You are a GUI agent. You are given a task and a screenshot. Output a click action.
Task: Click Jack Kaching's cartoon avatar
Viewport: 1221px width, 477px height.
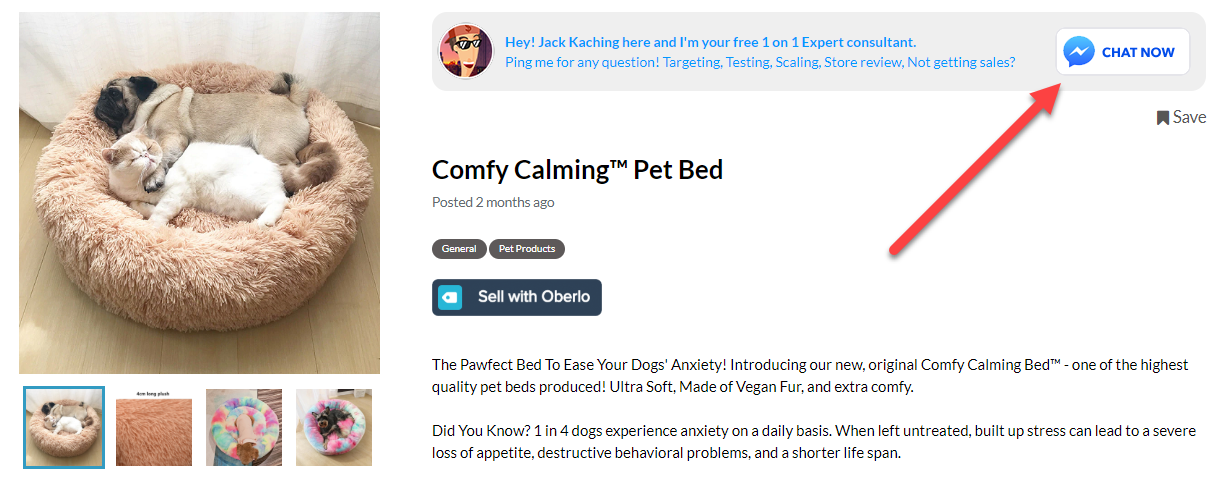[x=466, y=51]
